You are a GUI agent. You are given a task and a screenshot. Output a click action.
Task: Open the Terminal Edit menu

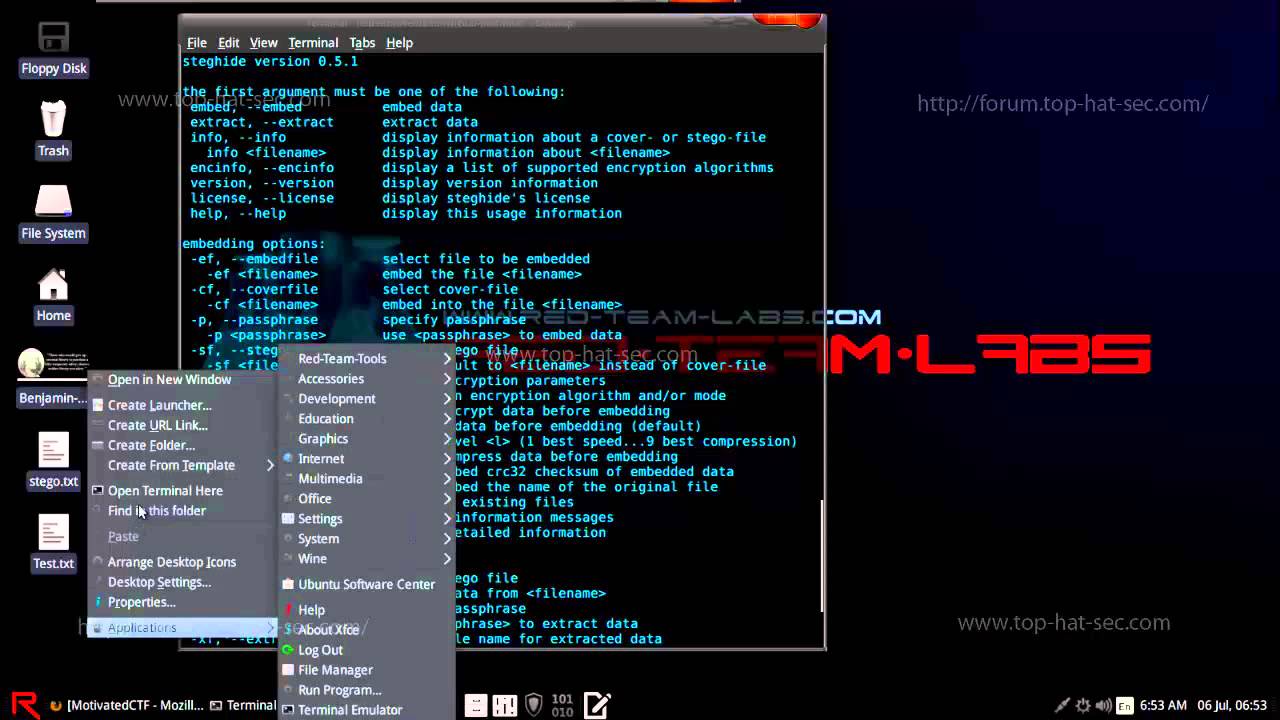pyautogui.click(x=229, y=43)
